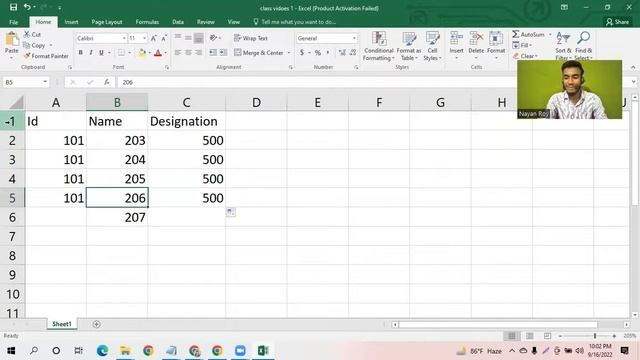Apply percent style format
This screenshot has height=360, width=640.
pos(318,53)
